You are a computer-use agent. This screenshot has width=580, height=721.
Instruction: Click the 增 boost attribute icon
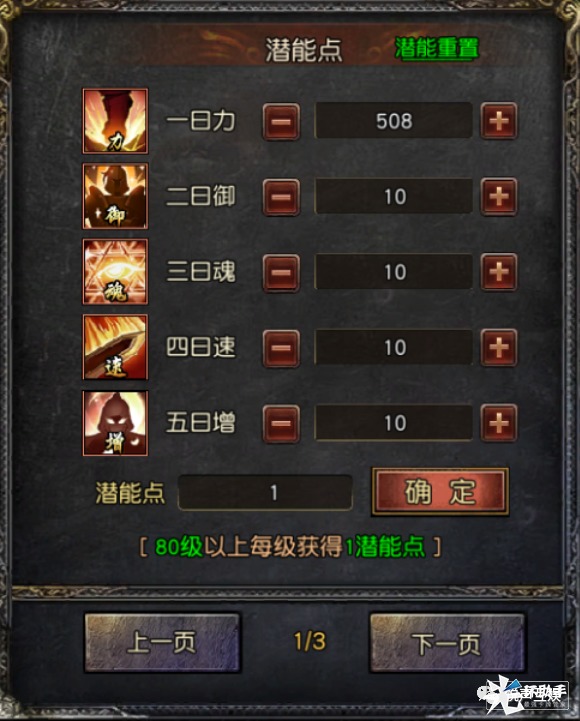click(x=115, y=423)
